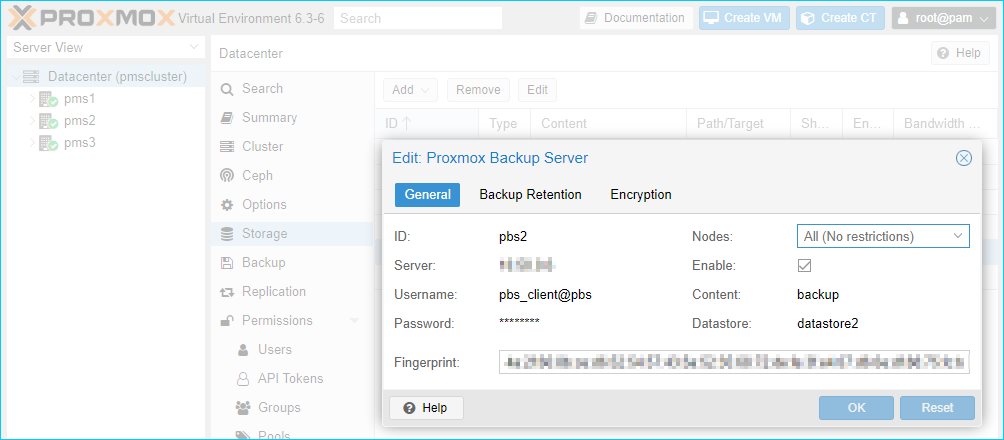Focus the top Search field
This screenshot has height=440, width=1004.
[x=417, y=18]
